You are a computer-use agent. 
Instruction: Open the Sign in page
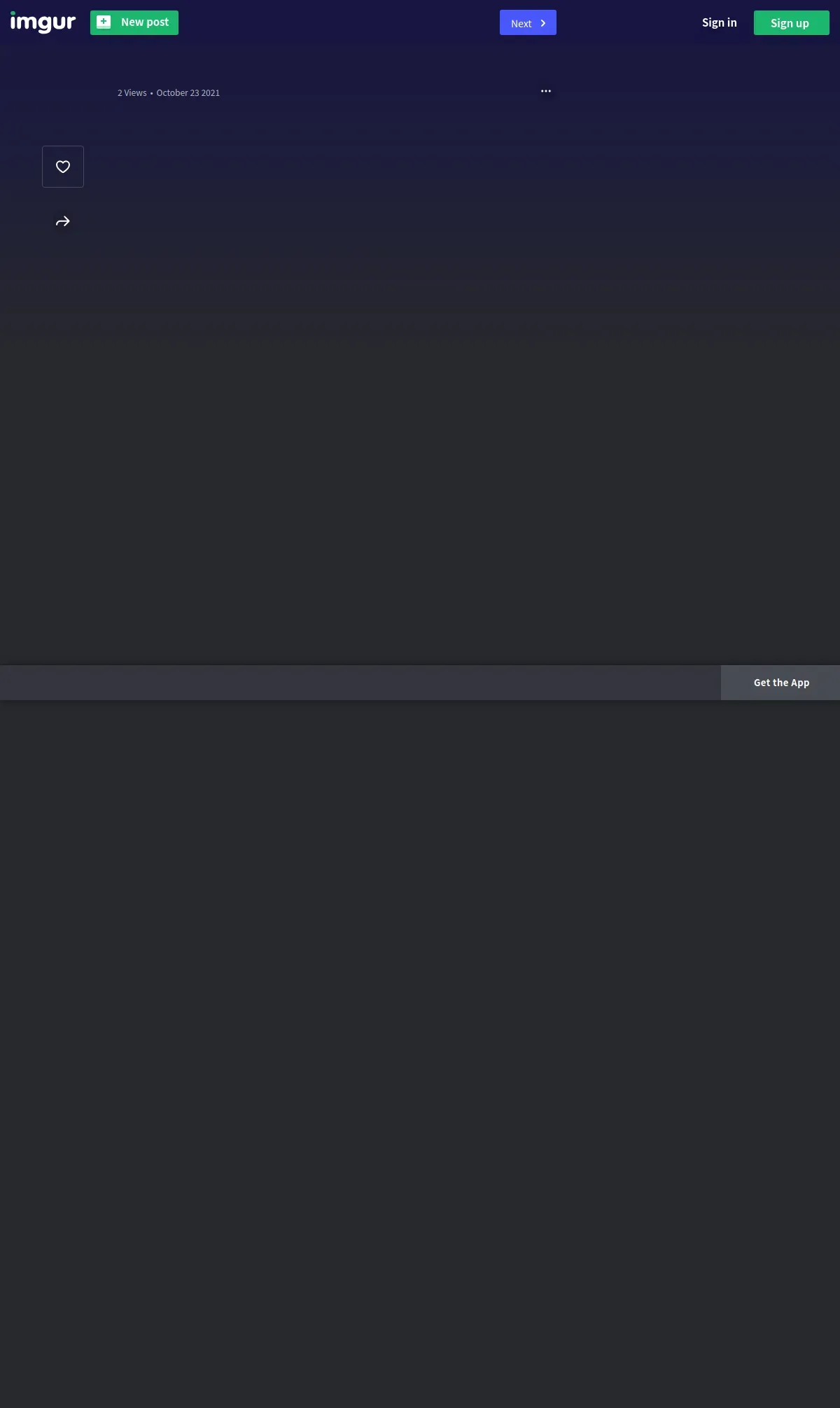pyautogui.click(x=720, y=22)
